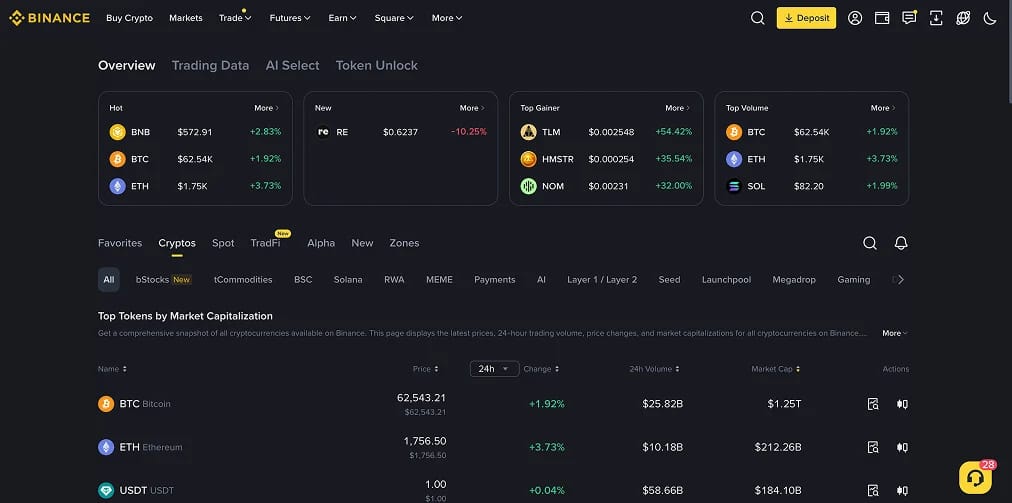Click HMSTR coin icon in Top Gainer
Viewport: 1012px width, 503px height.
click(x=529, y=159)
